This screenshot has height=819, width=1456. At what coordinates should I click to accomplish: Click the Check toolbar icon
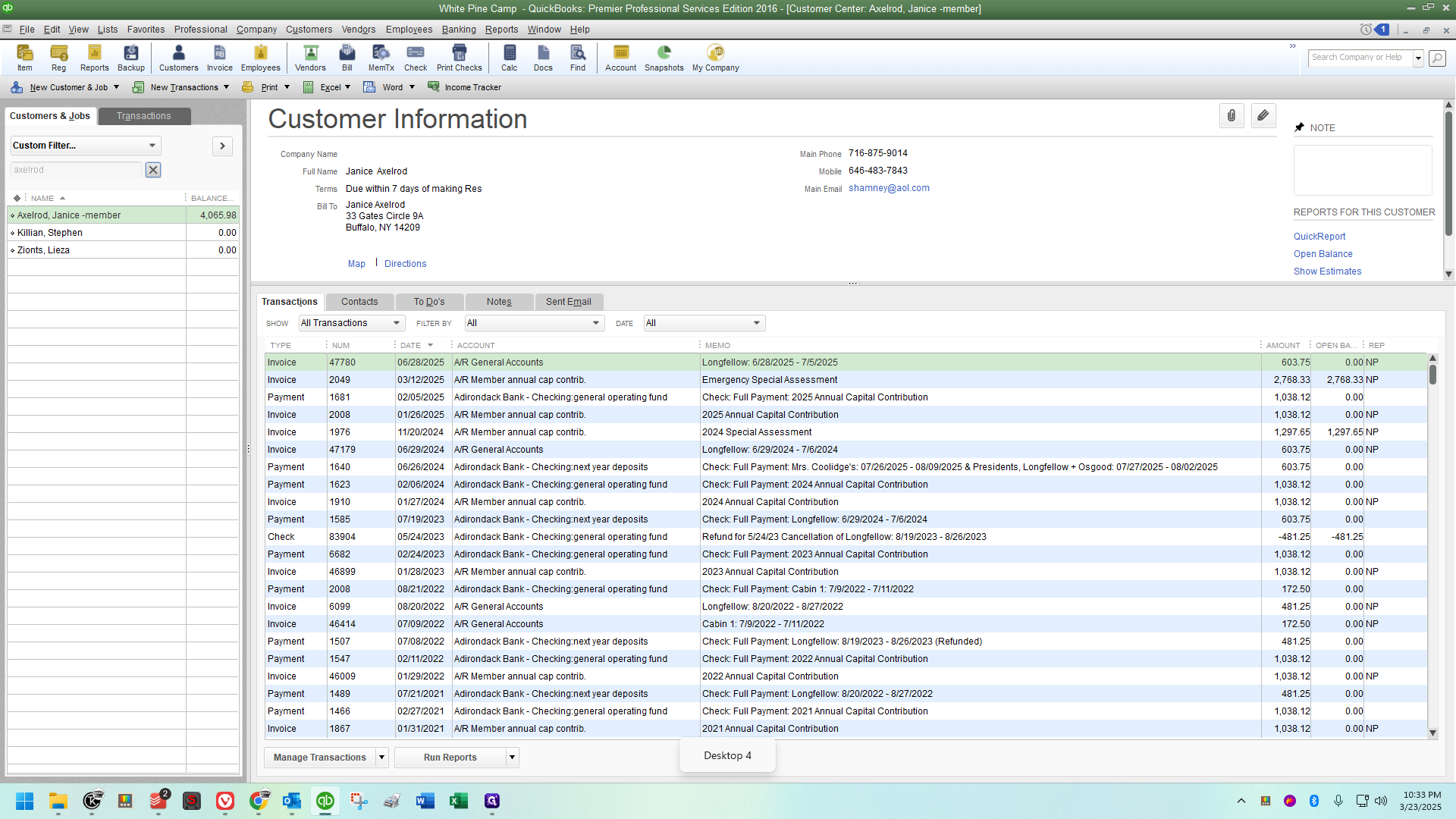416,58
